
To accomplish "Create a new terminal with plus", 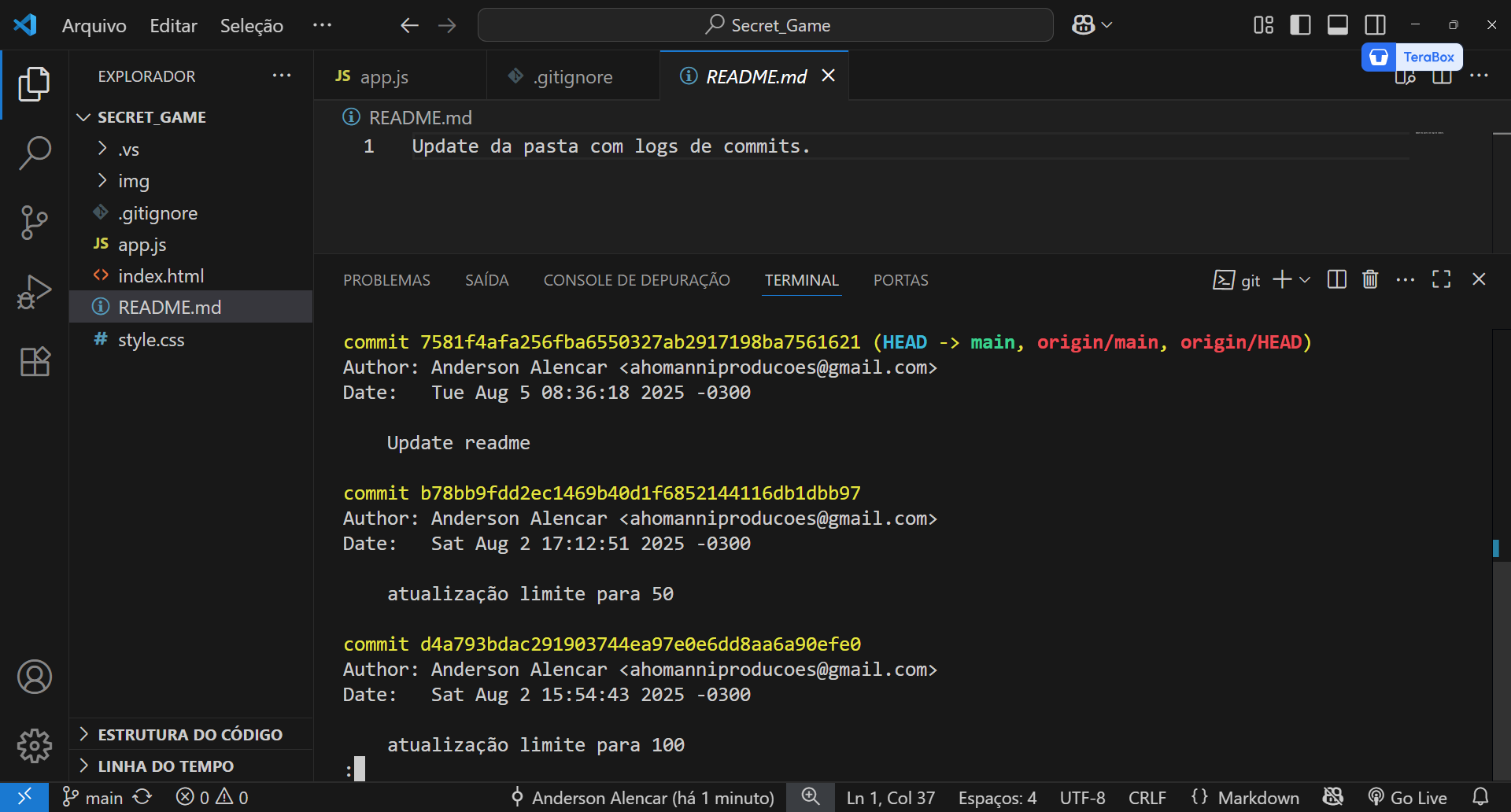I will pyautogui.click(x=1282, y=279).
